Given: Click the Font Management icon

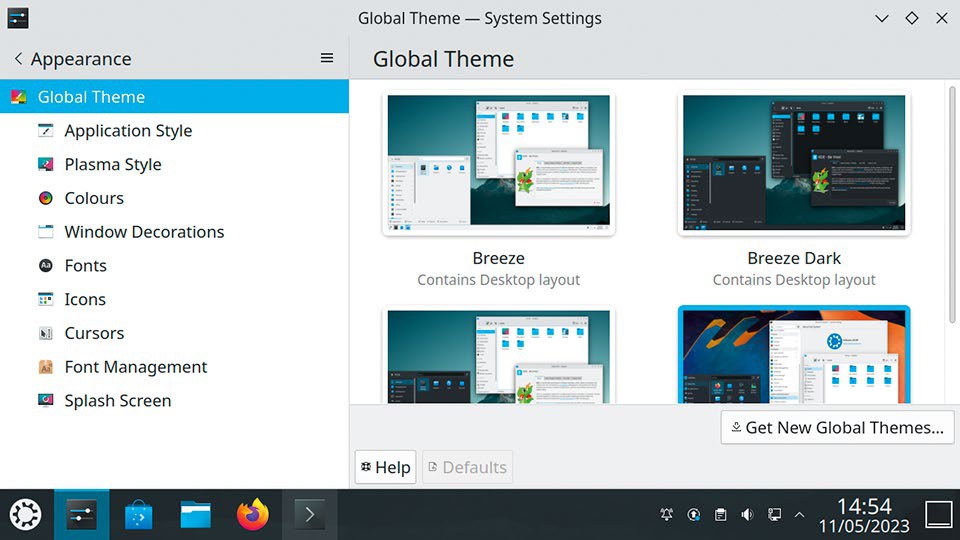Looking at the screenshot, I should coord(46,367).
